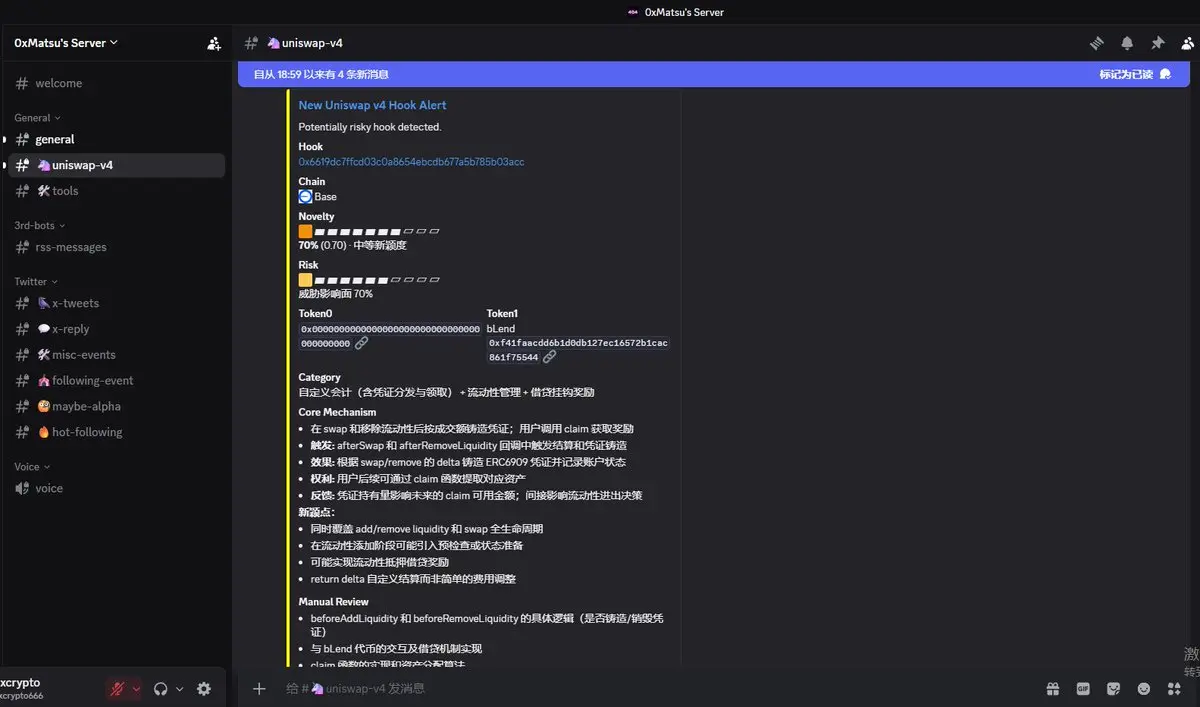
Task: Toggle deafen headphones button
Action: 161,689
